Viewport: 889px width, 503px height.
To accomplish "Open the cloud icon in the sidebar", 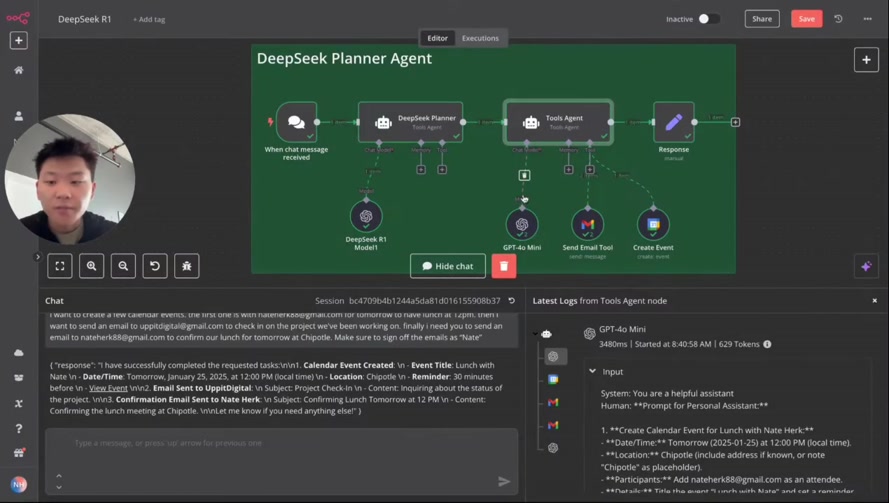I will (x=19, y=353).
